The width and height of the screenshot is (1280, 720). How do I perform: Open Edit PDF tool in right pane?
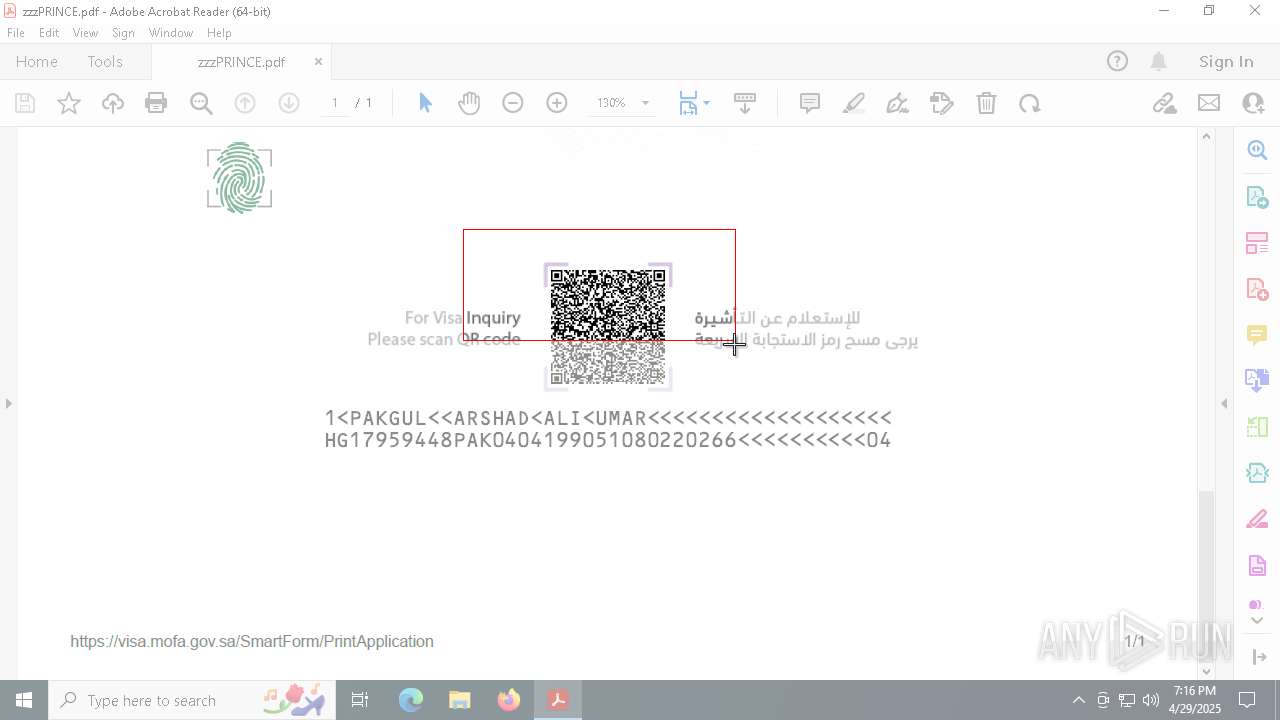1257,243
